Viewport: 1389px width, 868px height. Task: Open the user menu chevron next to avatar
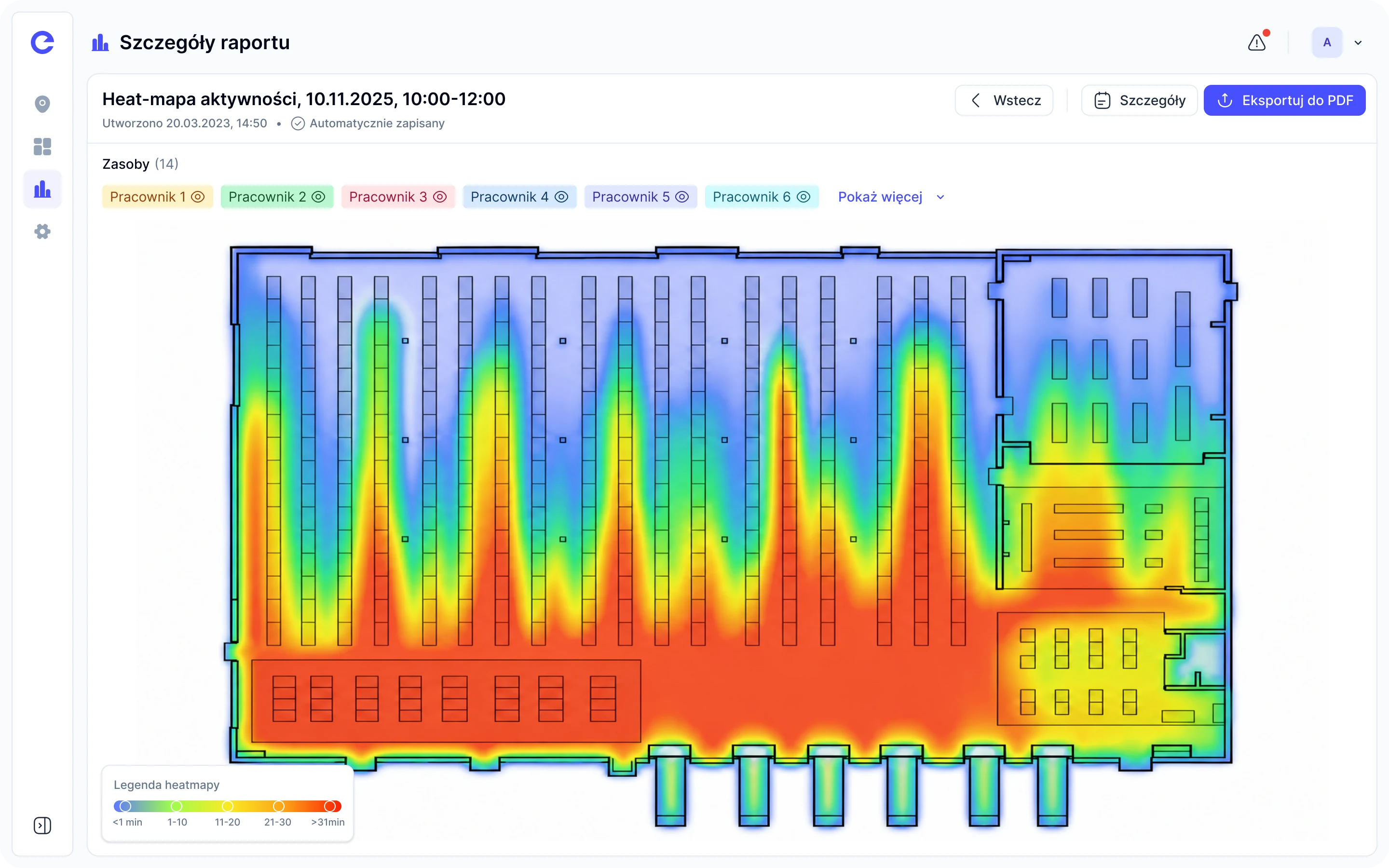pos(1358,42)
